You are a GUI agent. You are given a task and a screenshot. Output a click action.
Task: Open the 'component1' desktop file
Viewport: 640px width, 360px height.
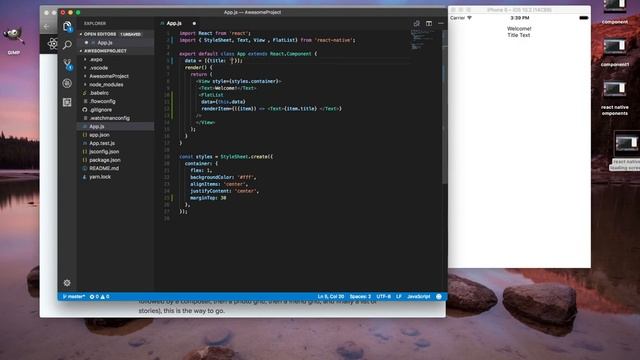[x=614, y=52]
